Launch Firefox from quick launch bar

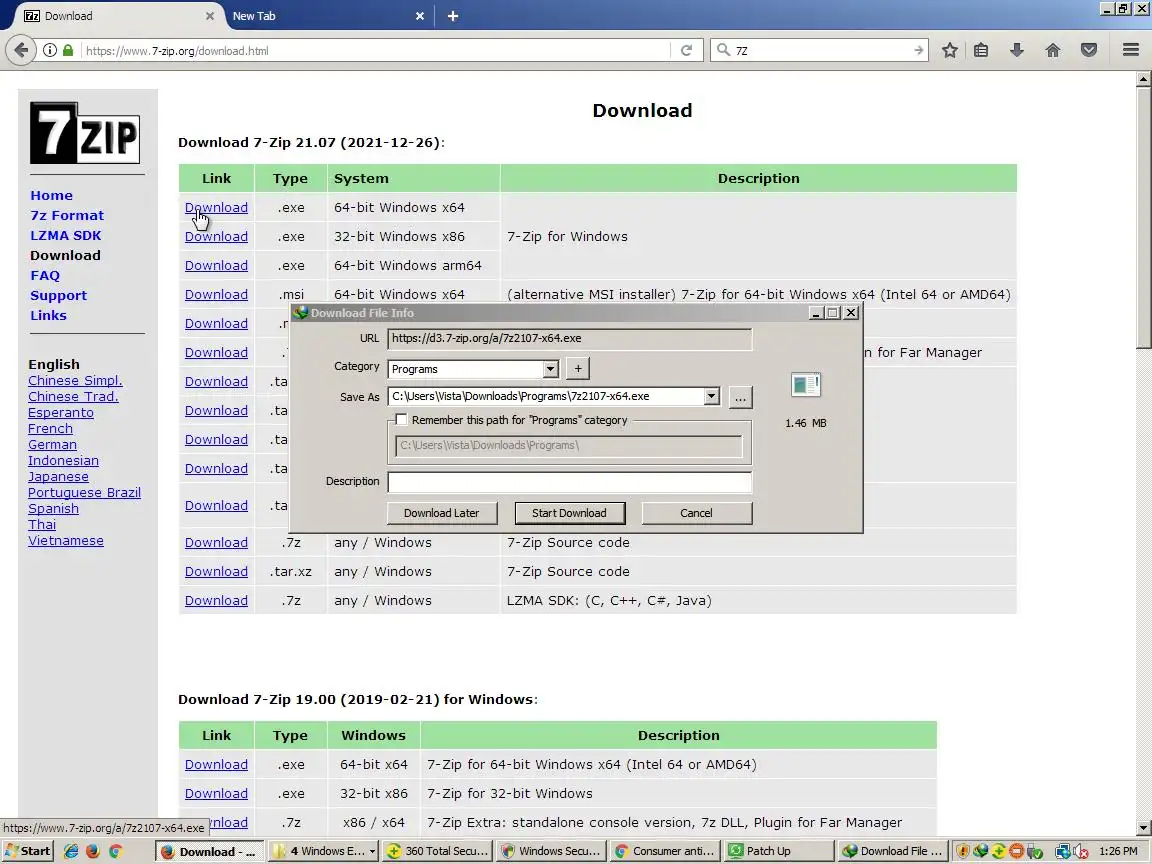(93, 851)
